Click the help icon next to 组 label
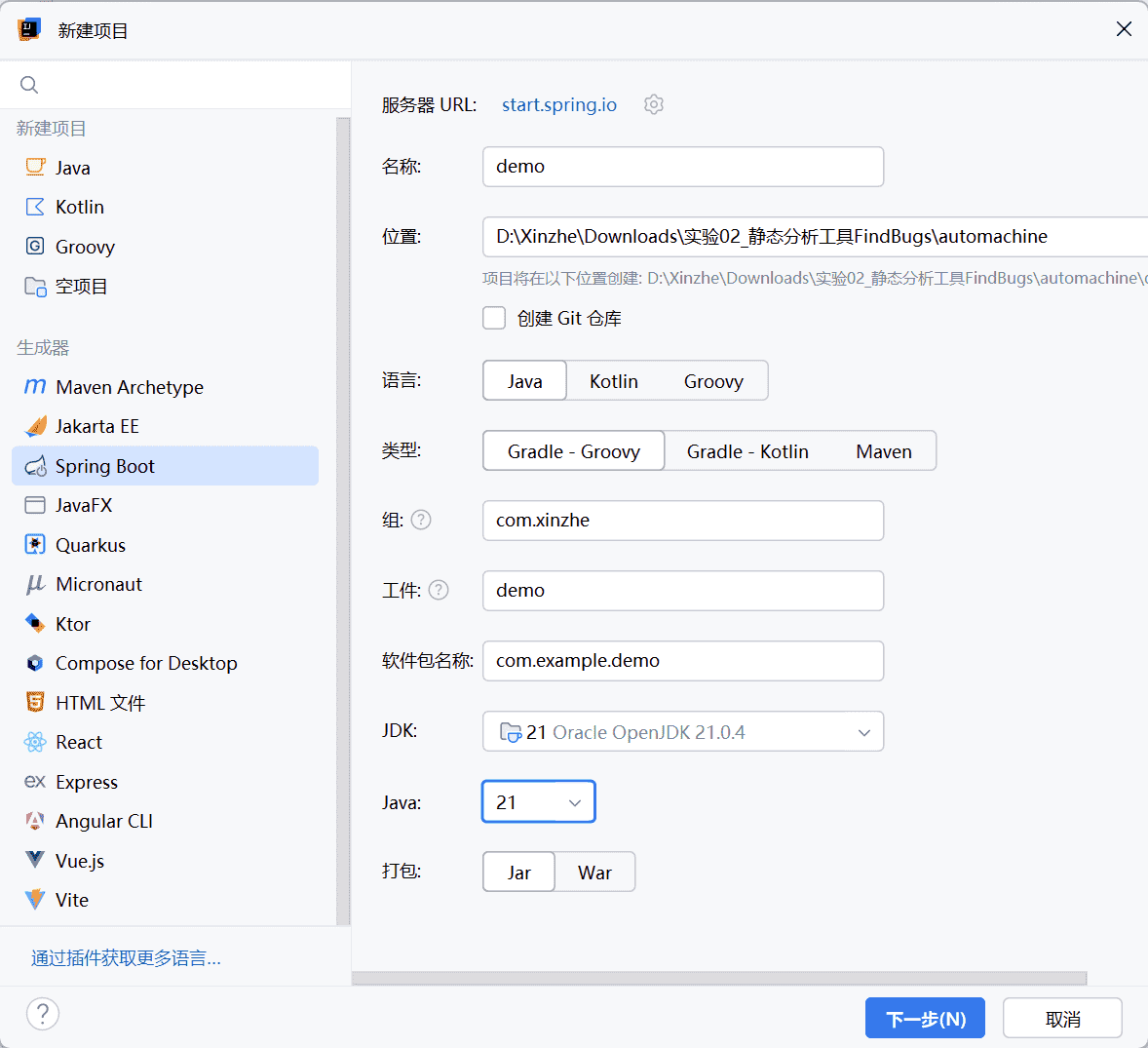The height and width of the screenshot is (1048, 1148). (x=421, y=520)
